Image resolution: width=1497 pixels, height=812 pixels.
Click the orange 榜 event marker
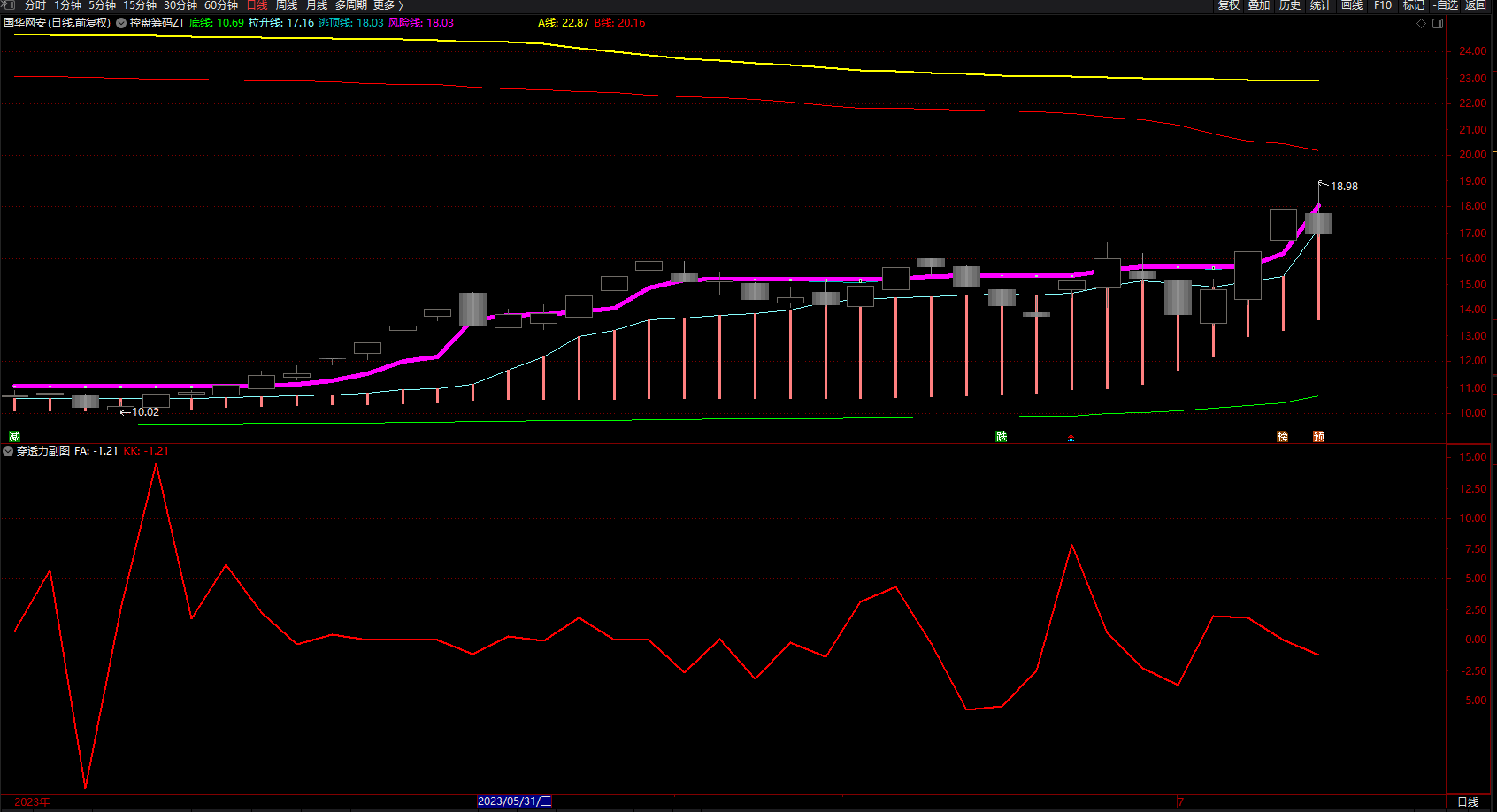click(1283, 437)
